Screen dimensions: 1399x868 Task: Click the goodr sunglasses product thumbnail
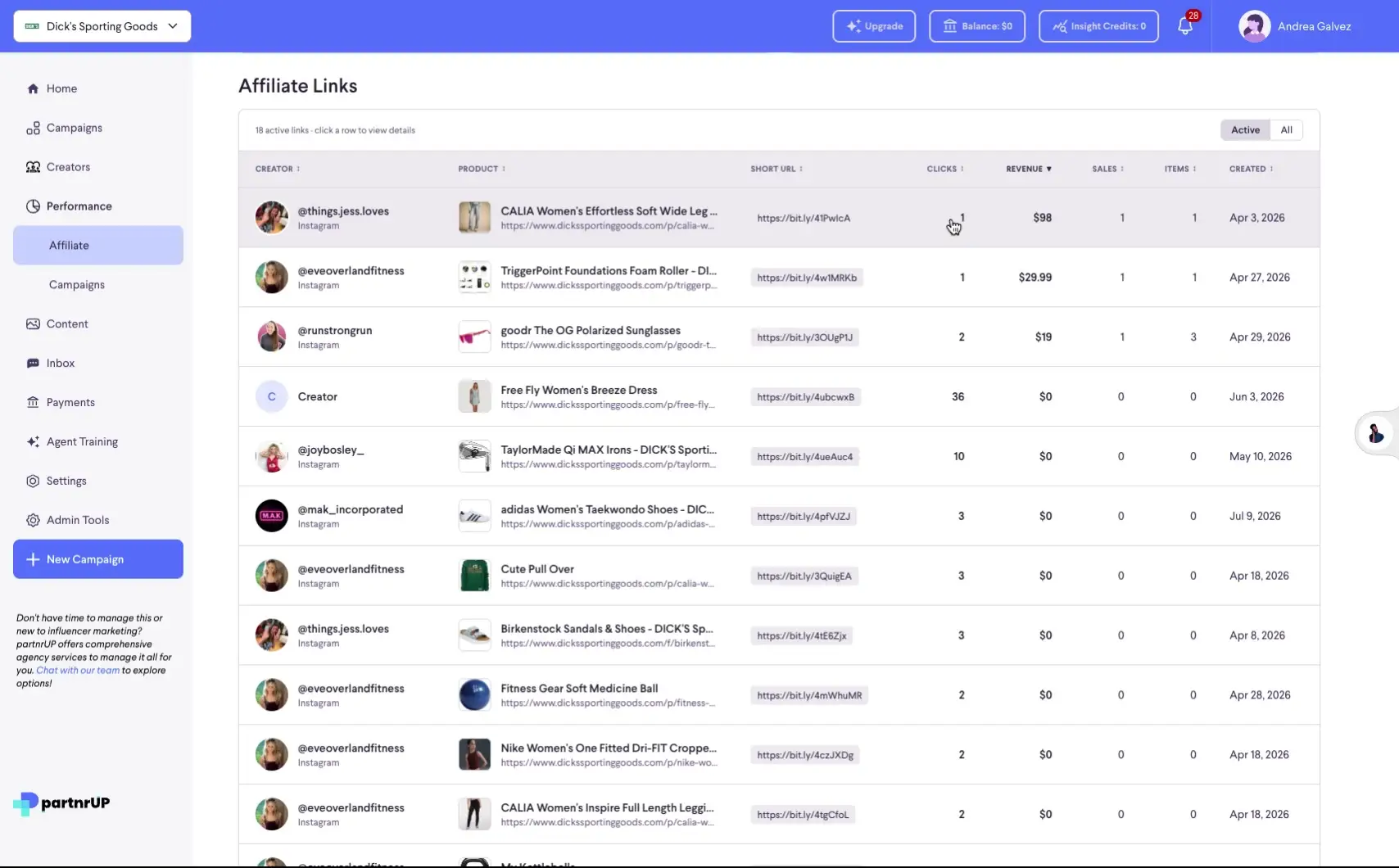[x=474, y=337]
